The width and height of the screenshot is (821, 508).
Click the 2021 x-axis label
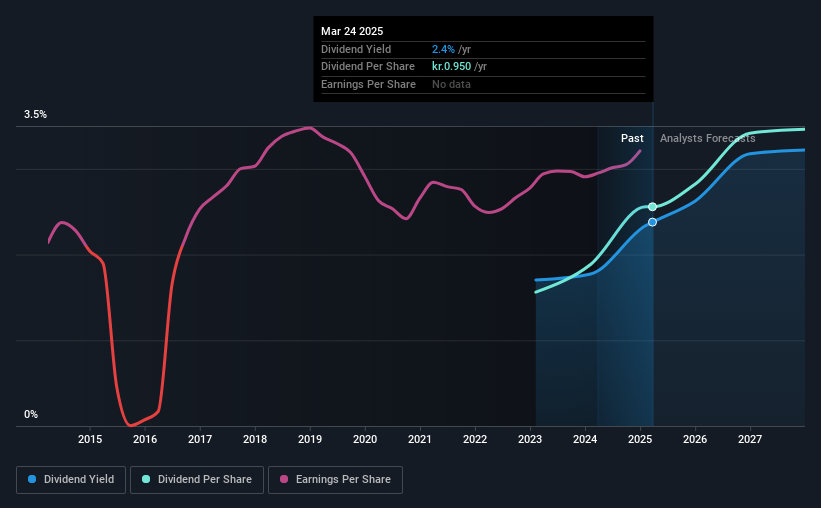(x=420, y=439)
